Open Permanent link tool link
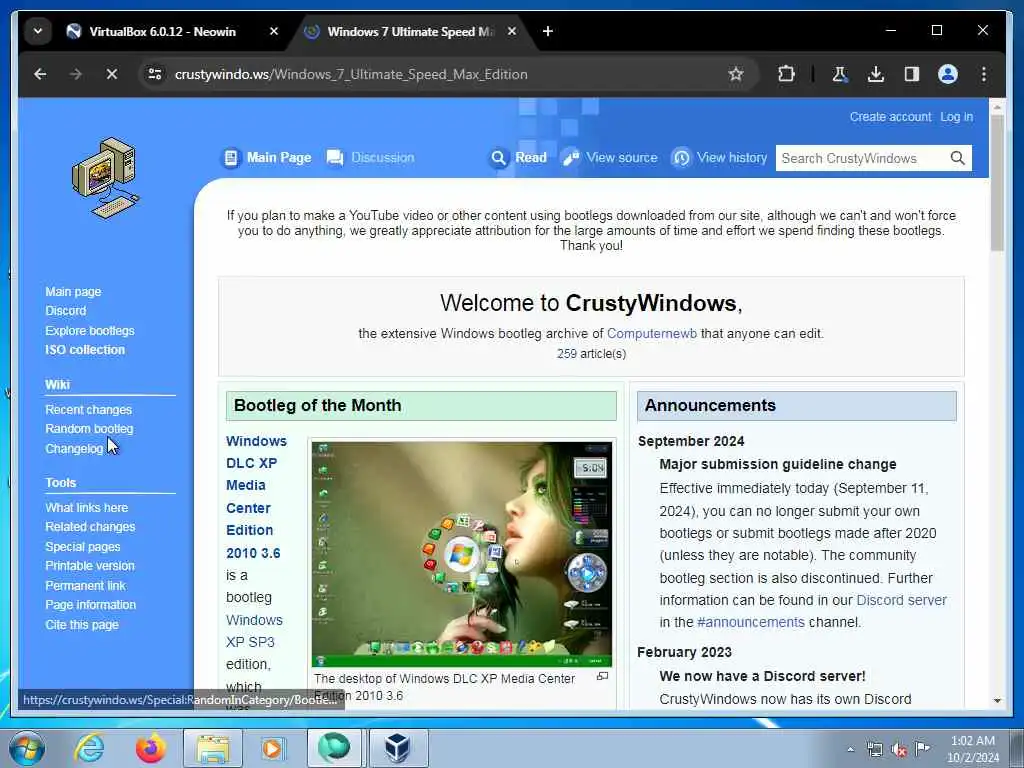This screenshot has width=1024, height=768. click(85, 586)
